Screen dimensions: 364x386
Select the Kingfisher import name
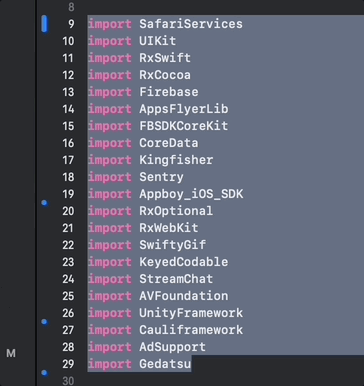(176, 160)
